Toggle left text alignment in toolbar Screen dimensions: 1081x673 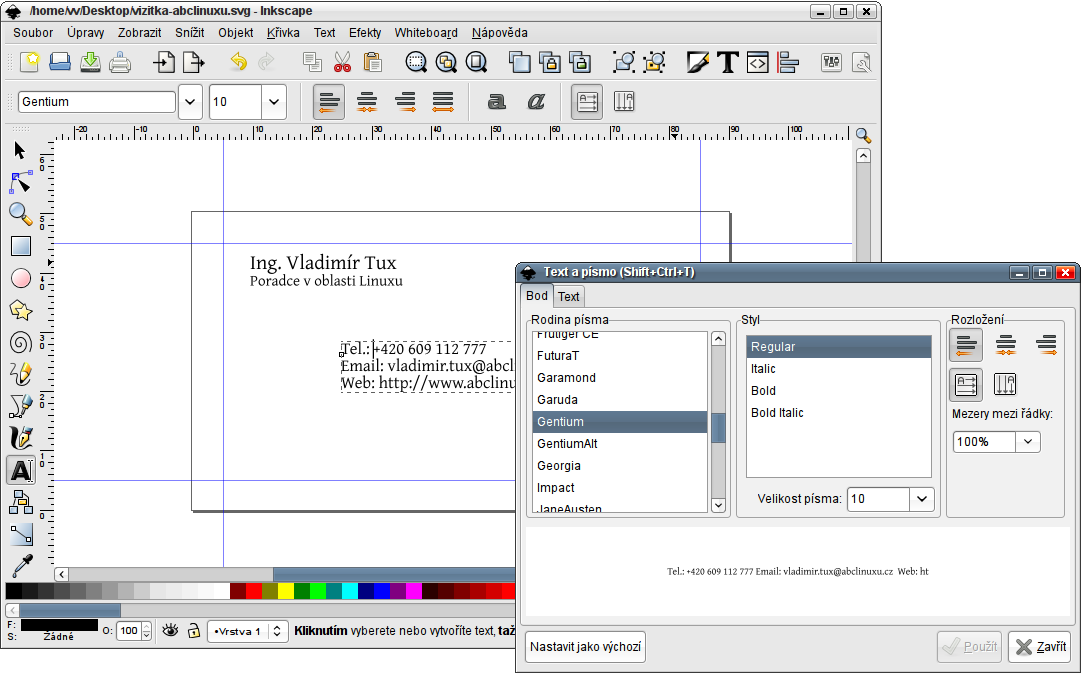click(x=329, y=102)
